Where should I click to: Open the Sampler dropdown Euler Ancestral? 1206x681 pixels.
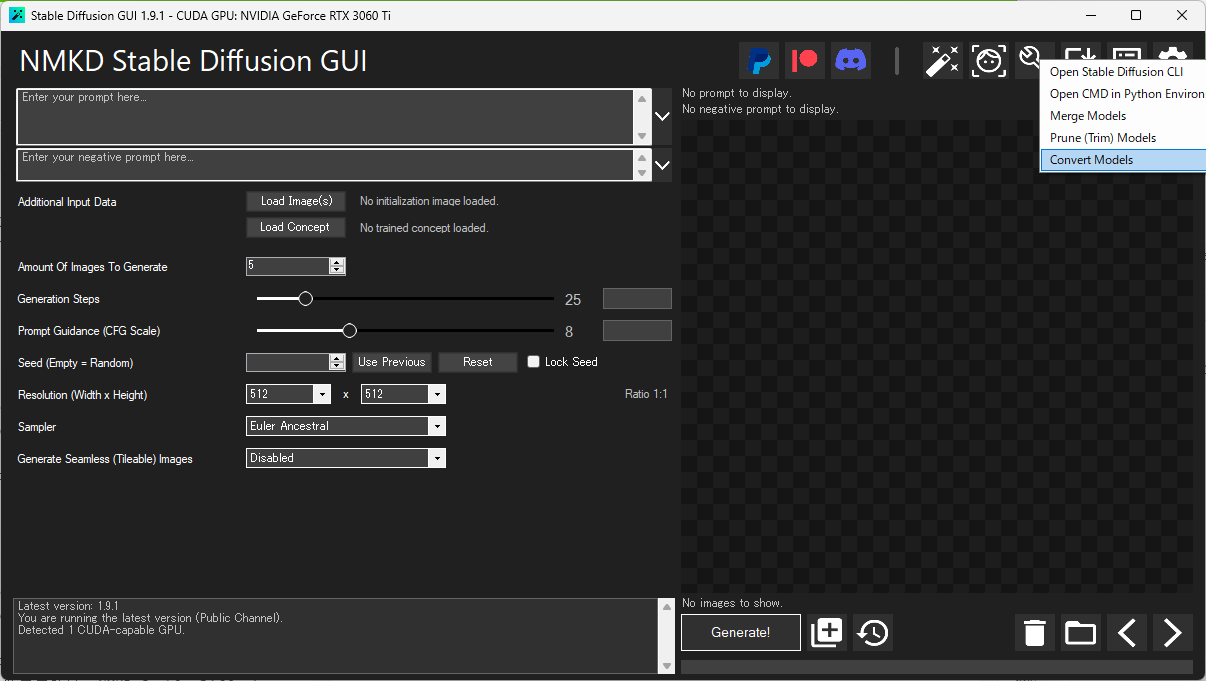pyautogui.click(x=346, y=426)
